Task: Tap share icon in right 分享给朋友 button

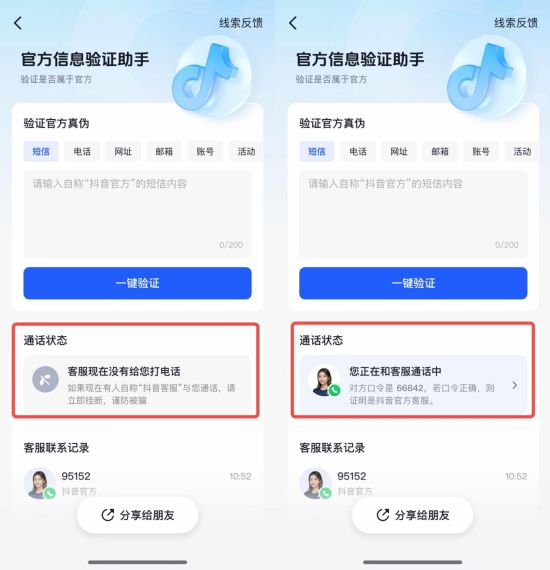Action: [383, 515]
